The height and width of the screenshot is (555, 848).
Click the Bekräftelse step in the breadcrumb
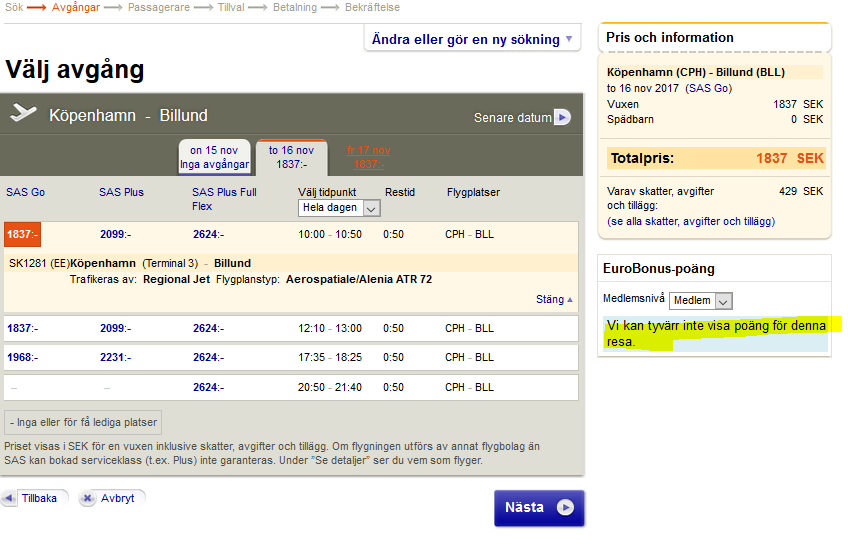[x=372, y=8]
